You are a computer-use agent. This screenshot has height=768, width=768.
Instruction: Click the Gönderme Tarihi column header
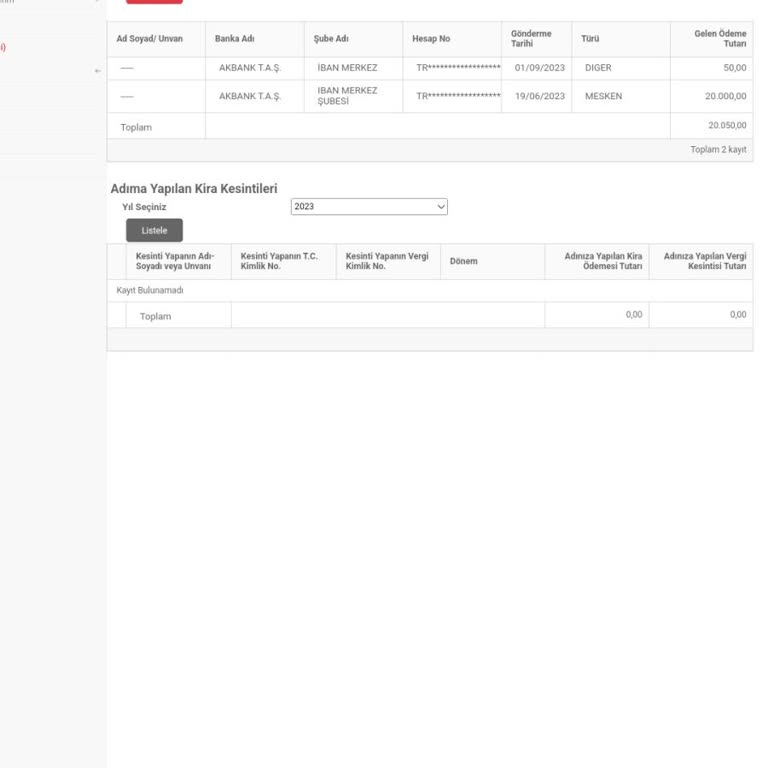(x=531, y=39)
